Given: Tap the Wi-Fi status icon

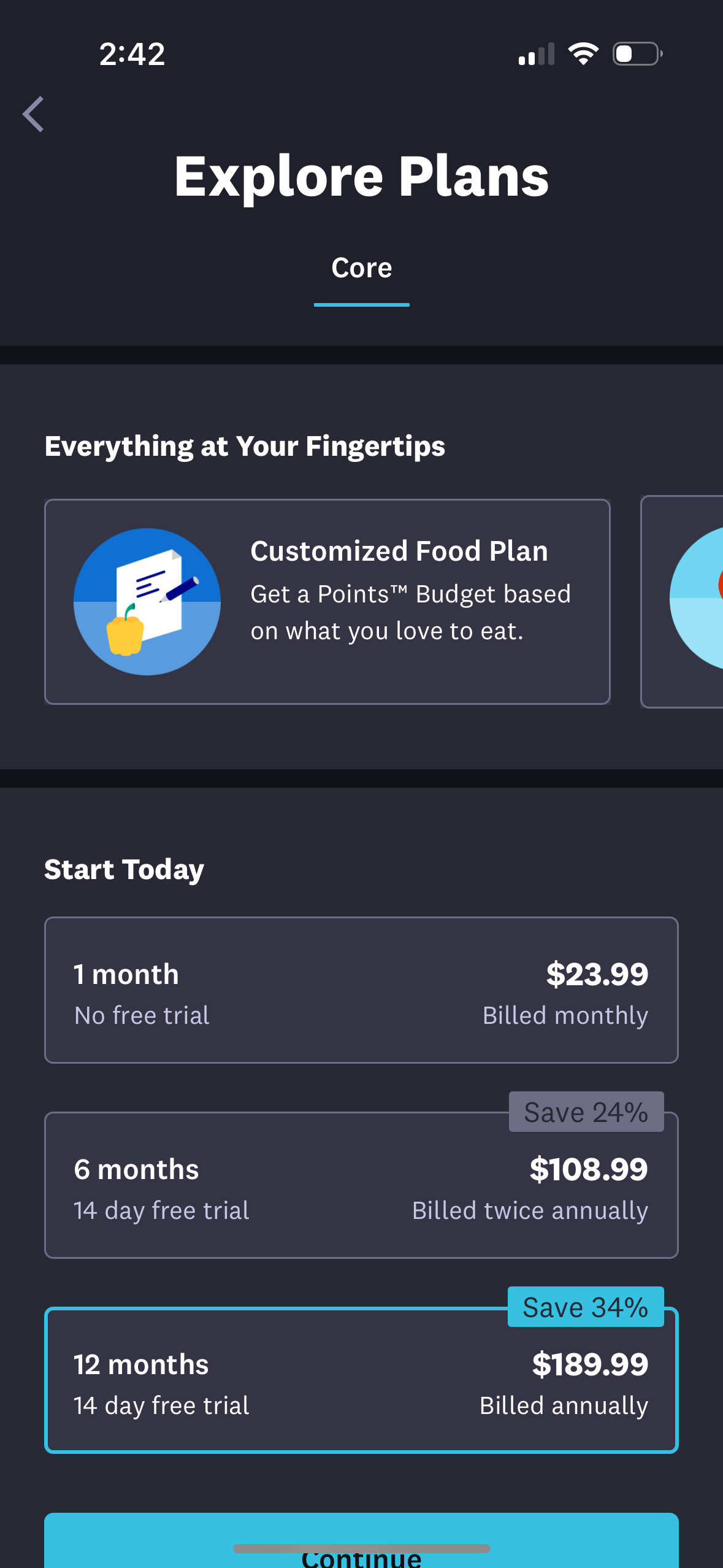Looking at the screenshot, I should click(583, 54).
